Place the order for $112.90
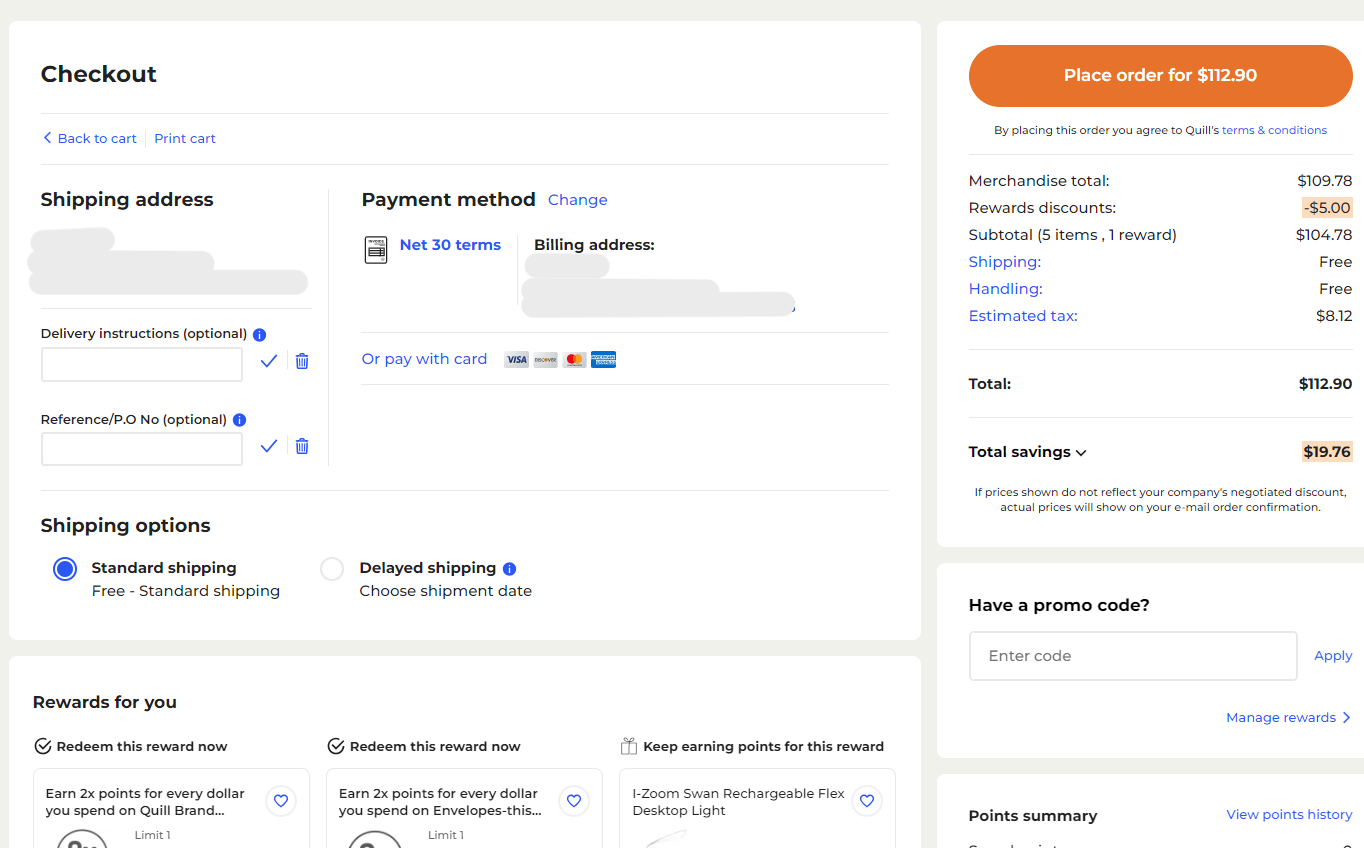1364x848 pixels. (x=1160, y=76)
